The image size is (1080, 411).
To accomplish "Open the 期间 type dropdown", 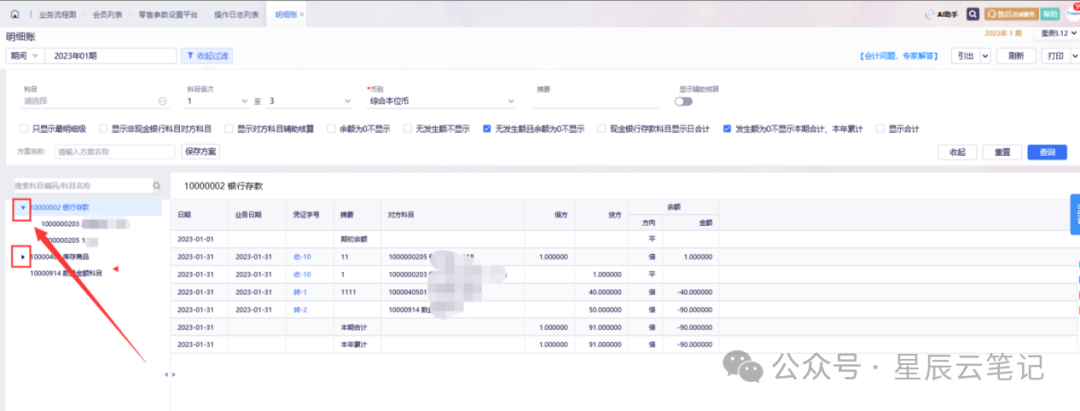I will click(25, 56).
